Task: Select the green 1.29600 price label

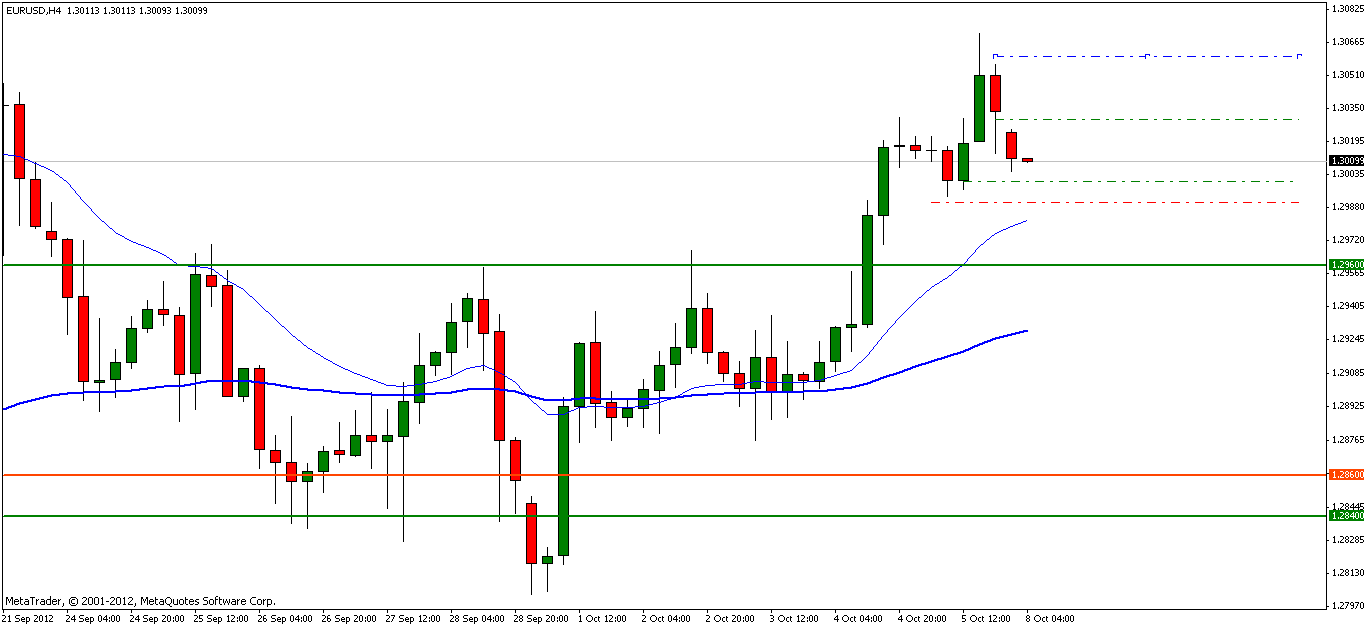Action: click(x=1346, y=265)
